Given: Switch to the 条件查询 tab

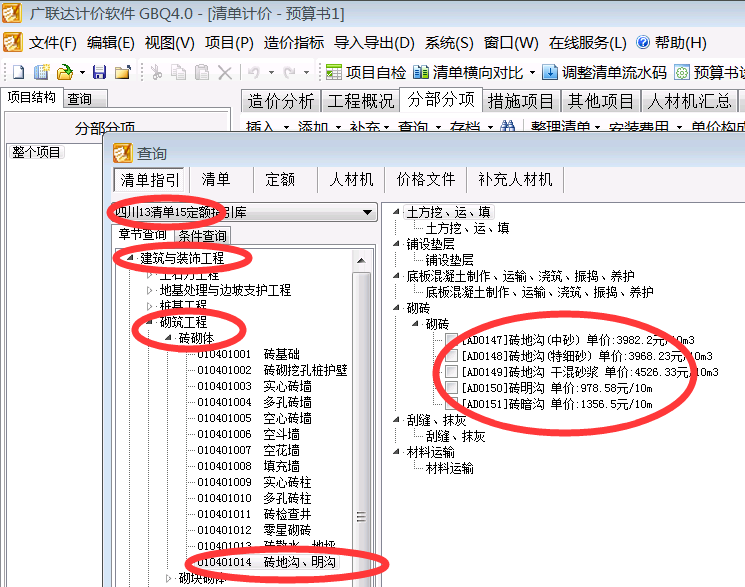Looking at the screenshot, I should pos(202,235).
